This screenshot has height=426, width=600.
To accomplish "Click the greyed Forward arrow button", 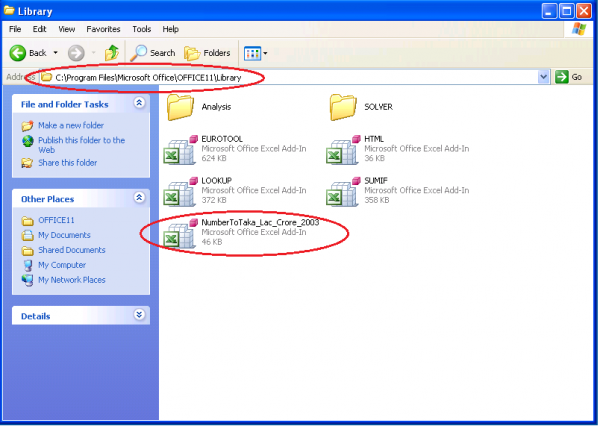I will pyautogui.click(x=76, y=53).
